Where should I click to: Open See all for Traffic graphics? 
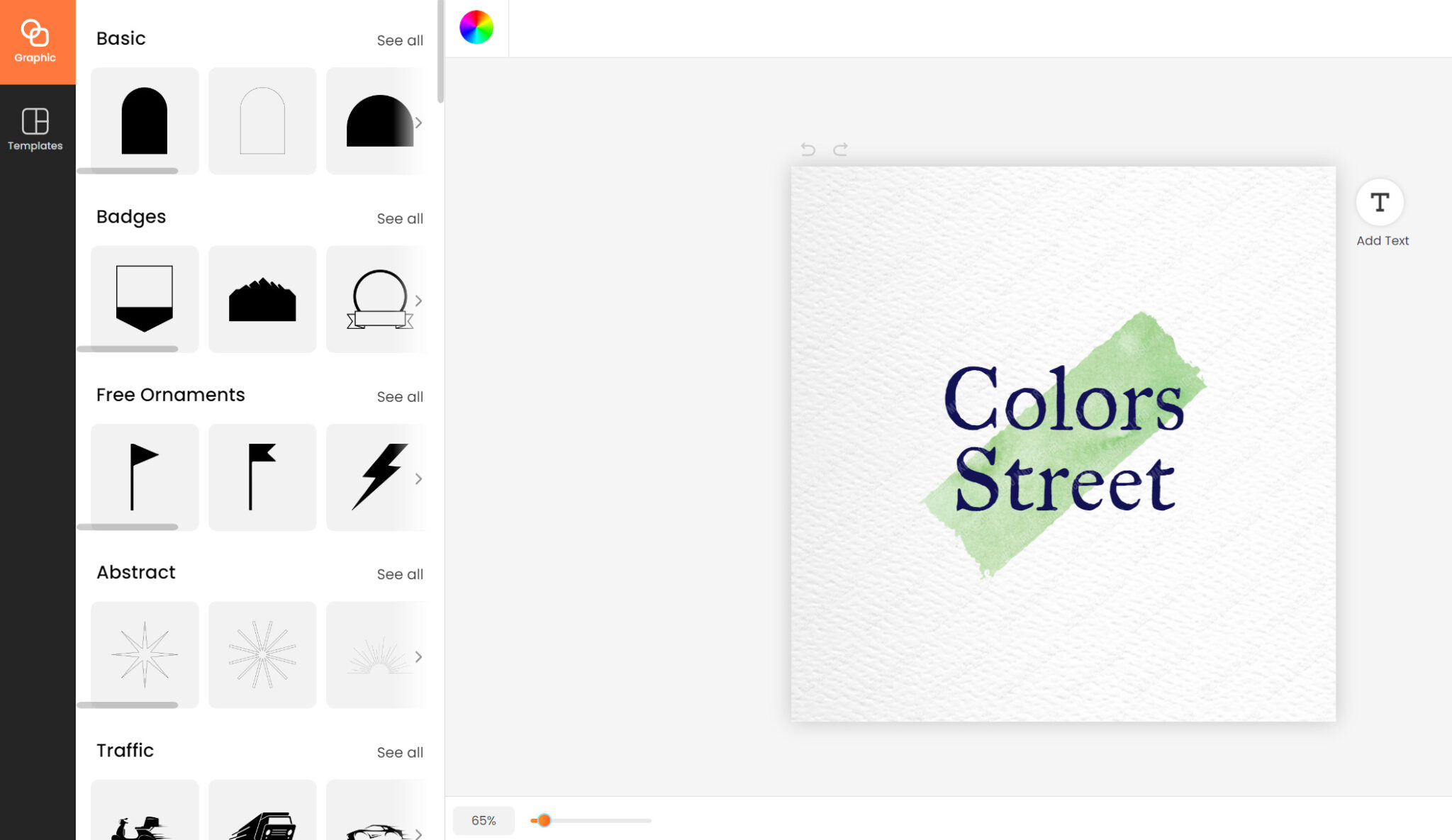(x=399, y=751)
